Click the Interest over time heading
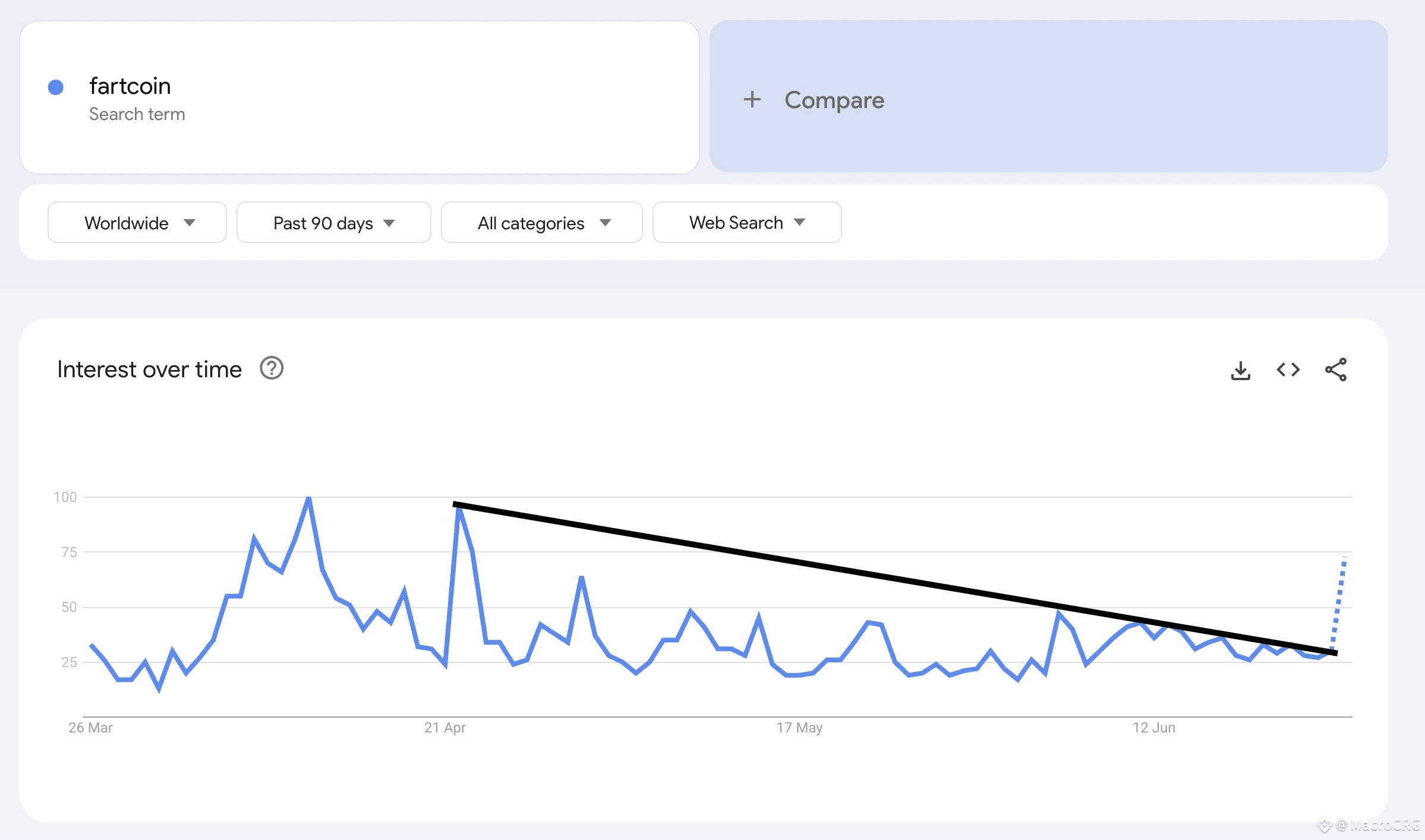 149,369
